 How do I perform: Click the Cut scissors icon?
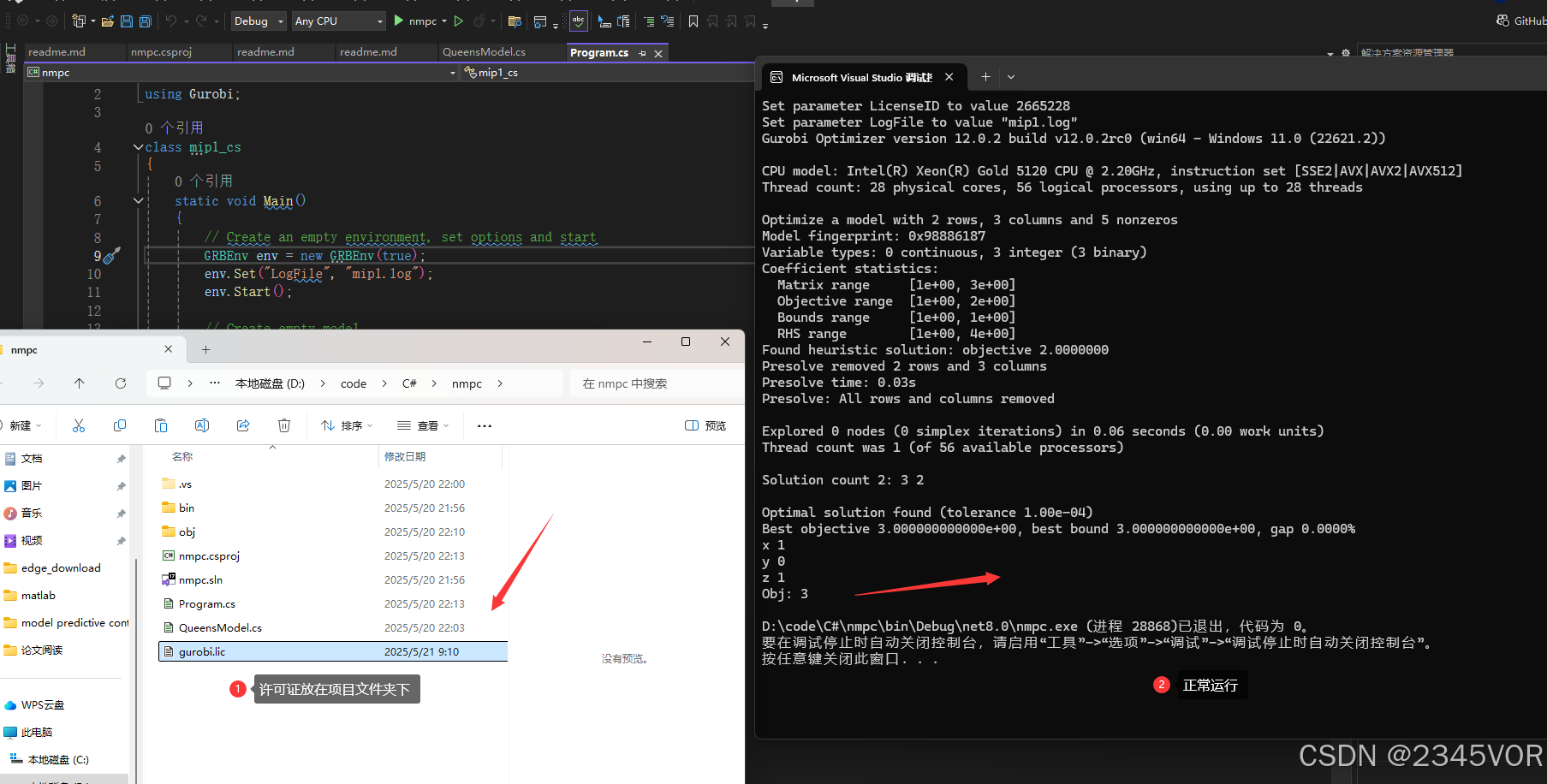[x=79, y=425]
